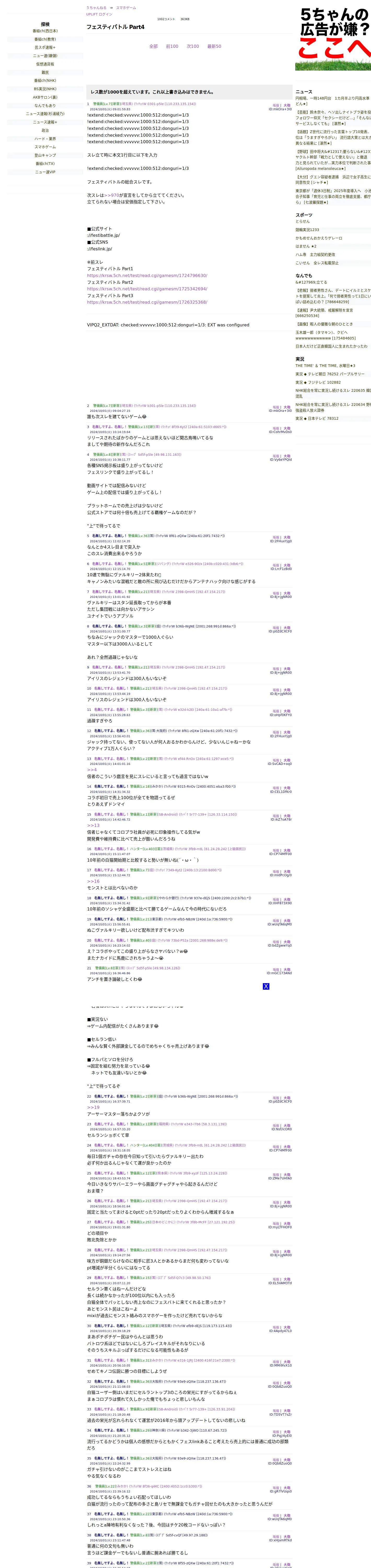Open フェスティバトル Part1 thread URL
This screenshot has height=1568, width=371.
tap(147, 276)
